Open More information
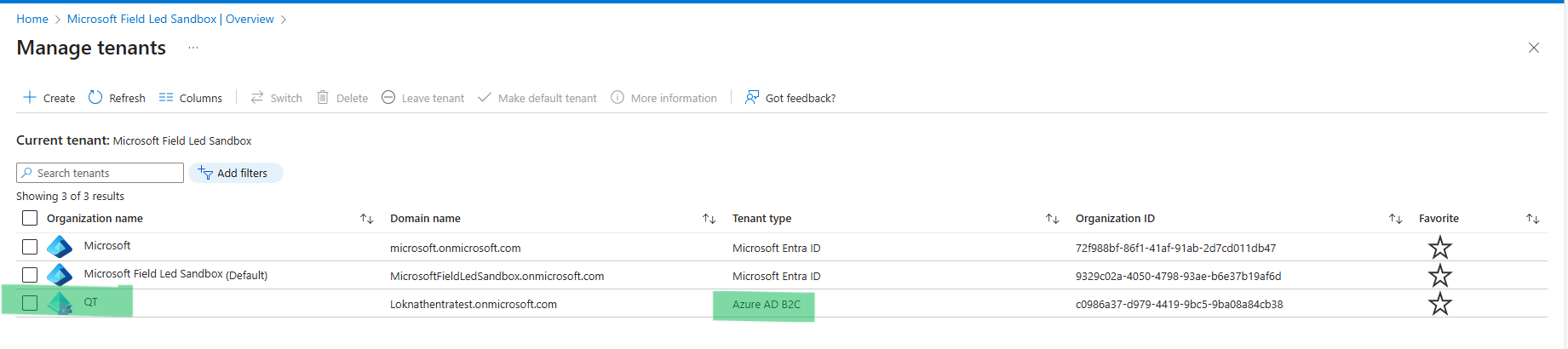1568x349 pixels. [664, 98]
